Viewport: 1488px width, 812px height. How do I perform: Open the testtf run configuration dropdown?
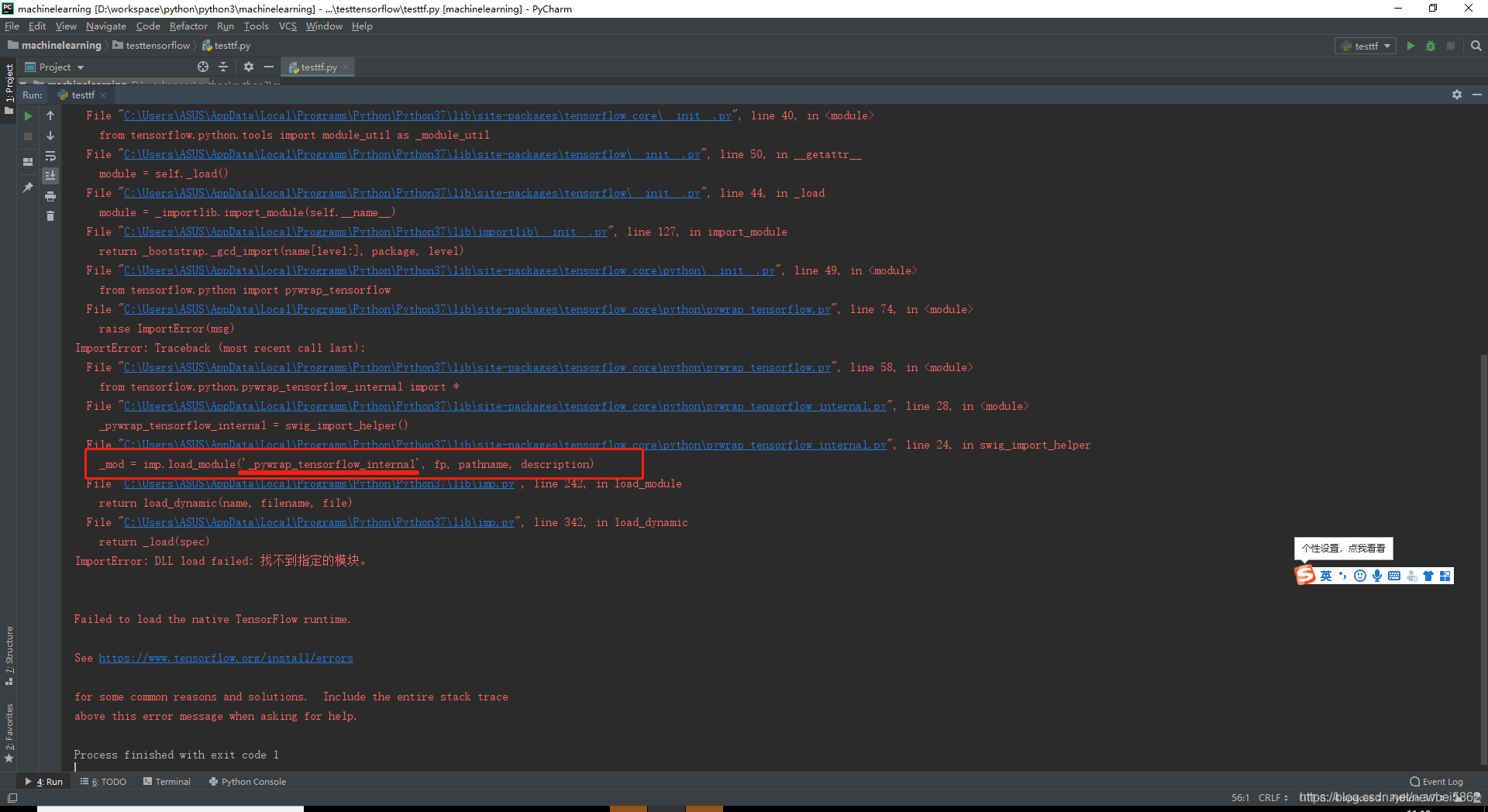[x=1366, y=46]
